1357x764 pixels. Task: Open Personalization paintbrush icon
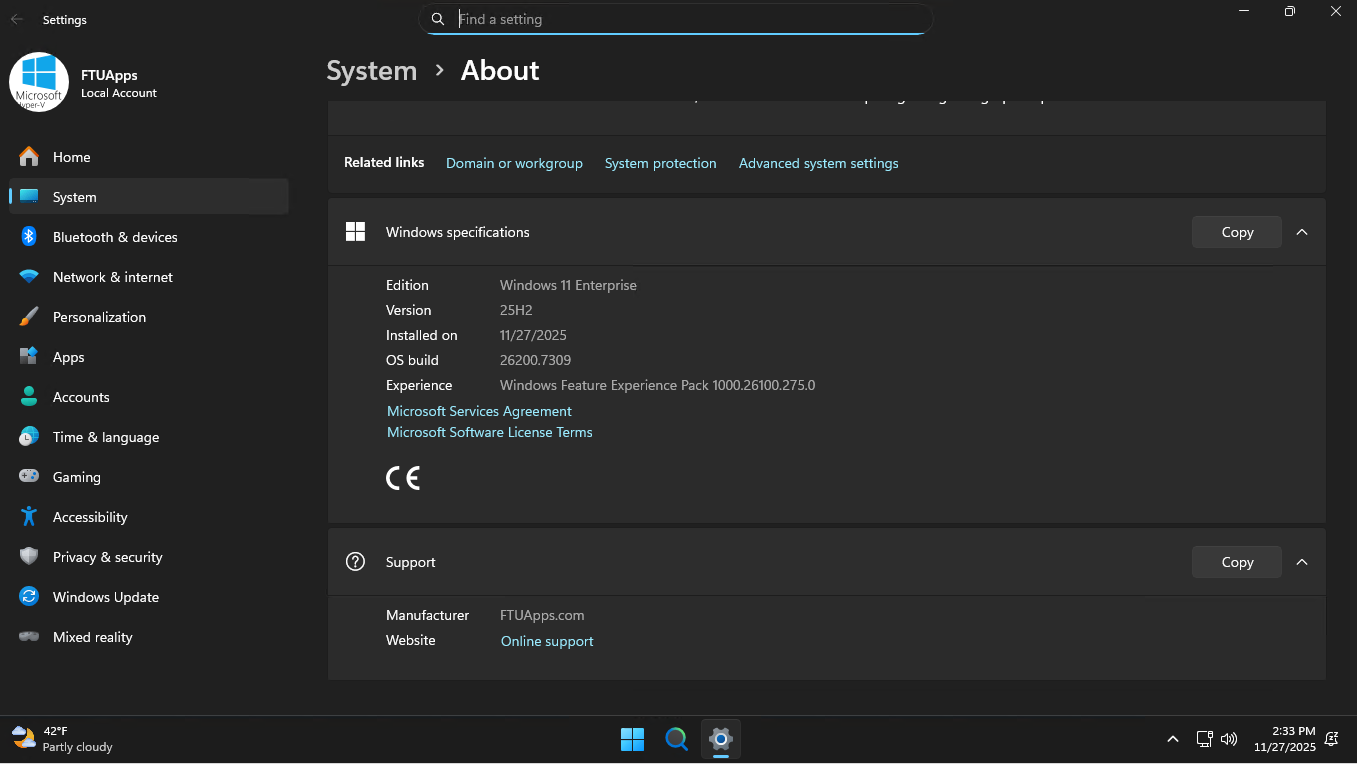click(29, 317)
